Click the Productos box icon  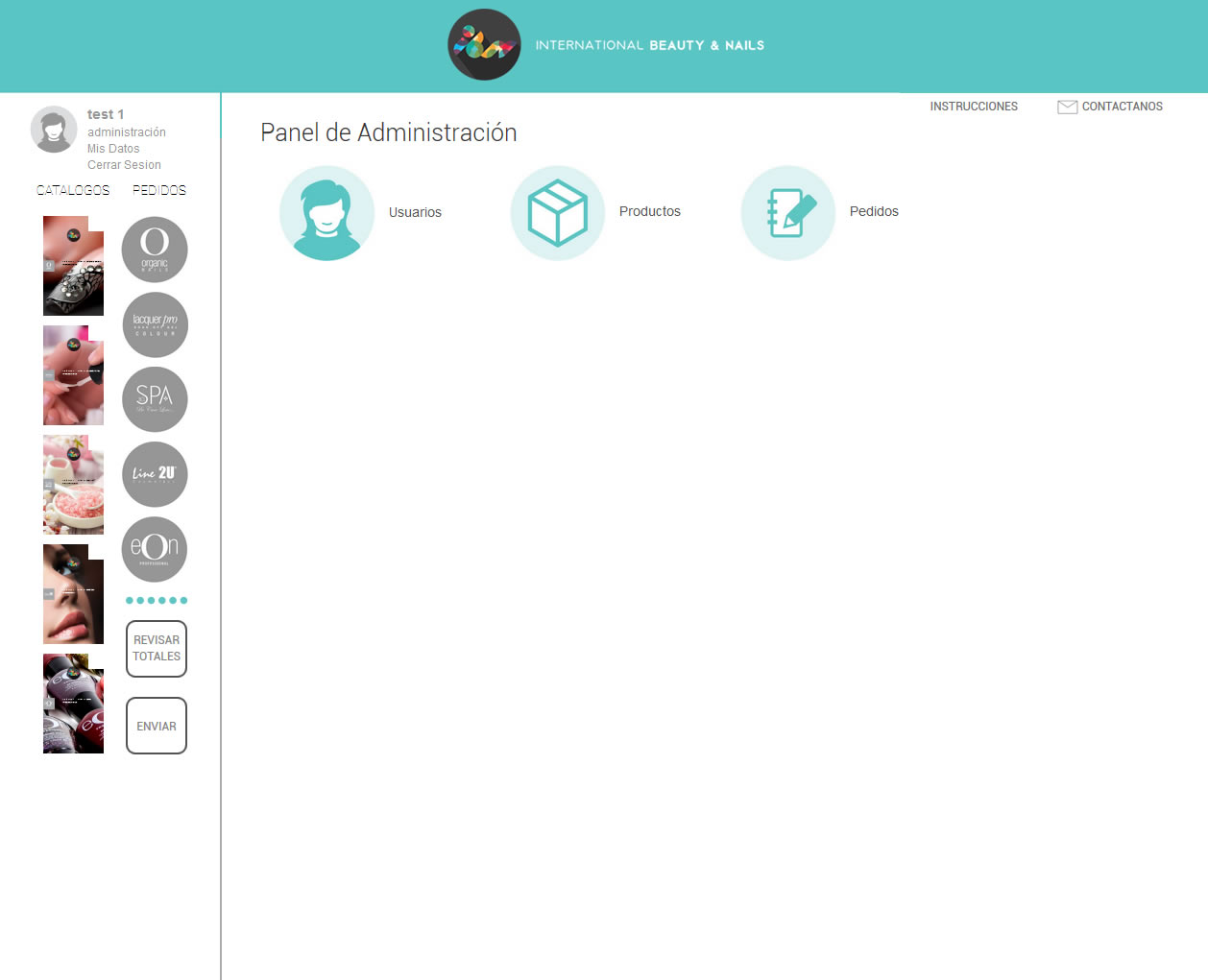[557, 213]
